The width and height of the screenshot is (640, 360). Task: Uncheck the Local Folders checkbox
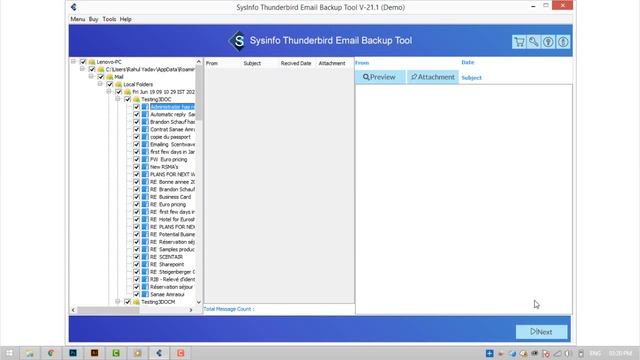click(110, 84)
